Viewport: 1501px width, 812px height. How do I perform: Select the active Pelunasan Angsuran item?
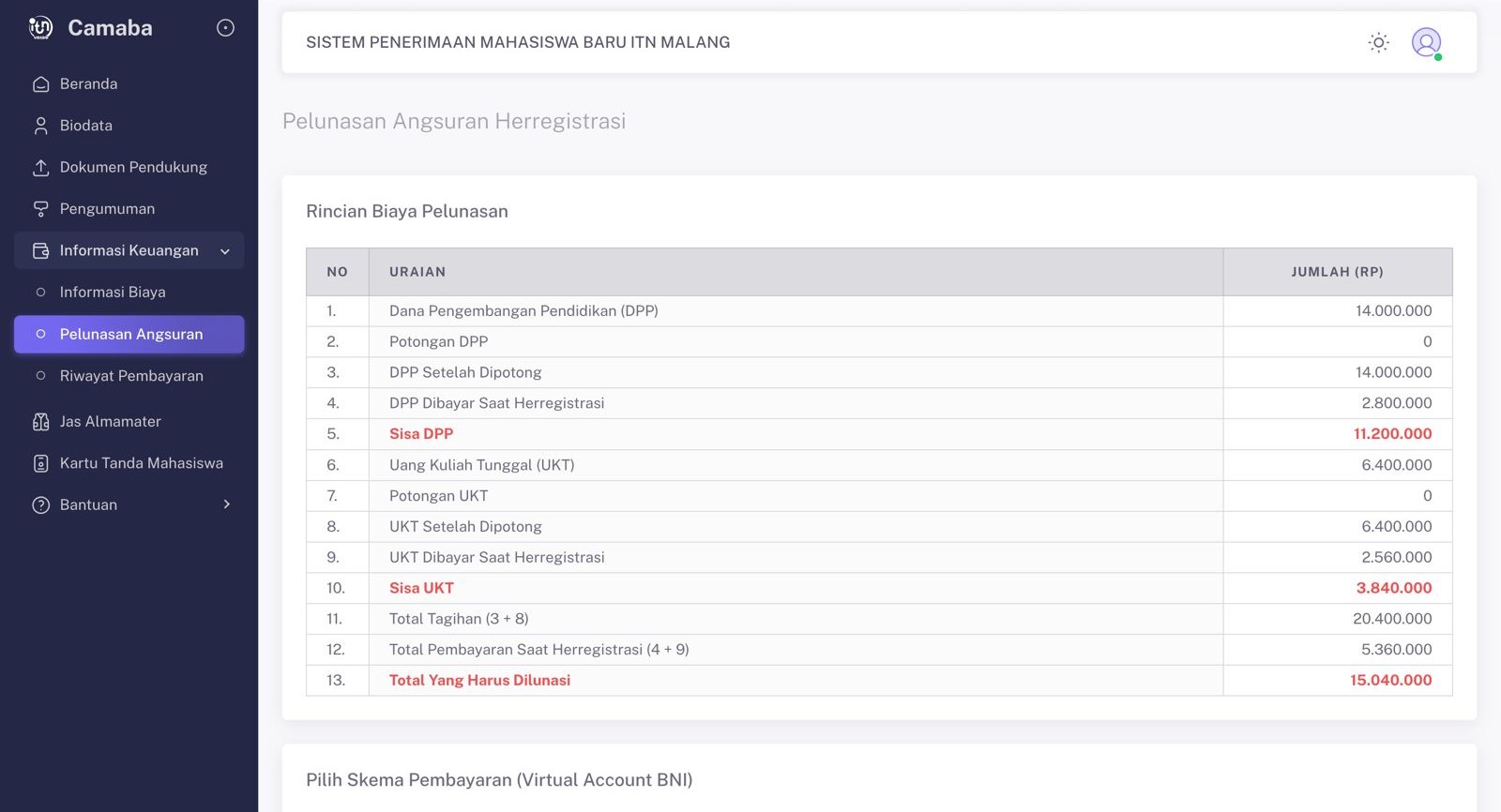[x=129, y=335]
